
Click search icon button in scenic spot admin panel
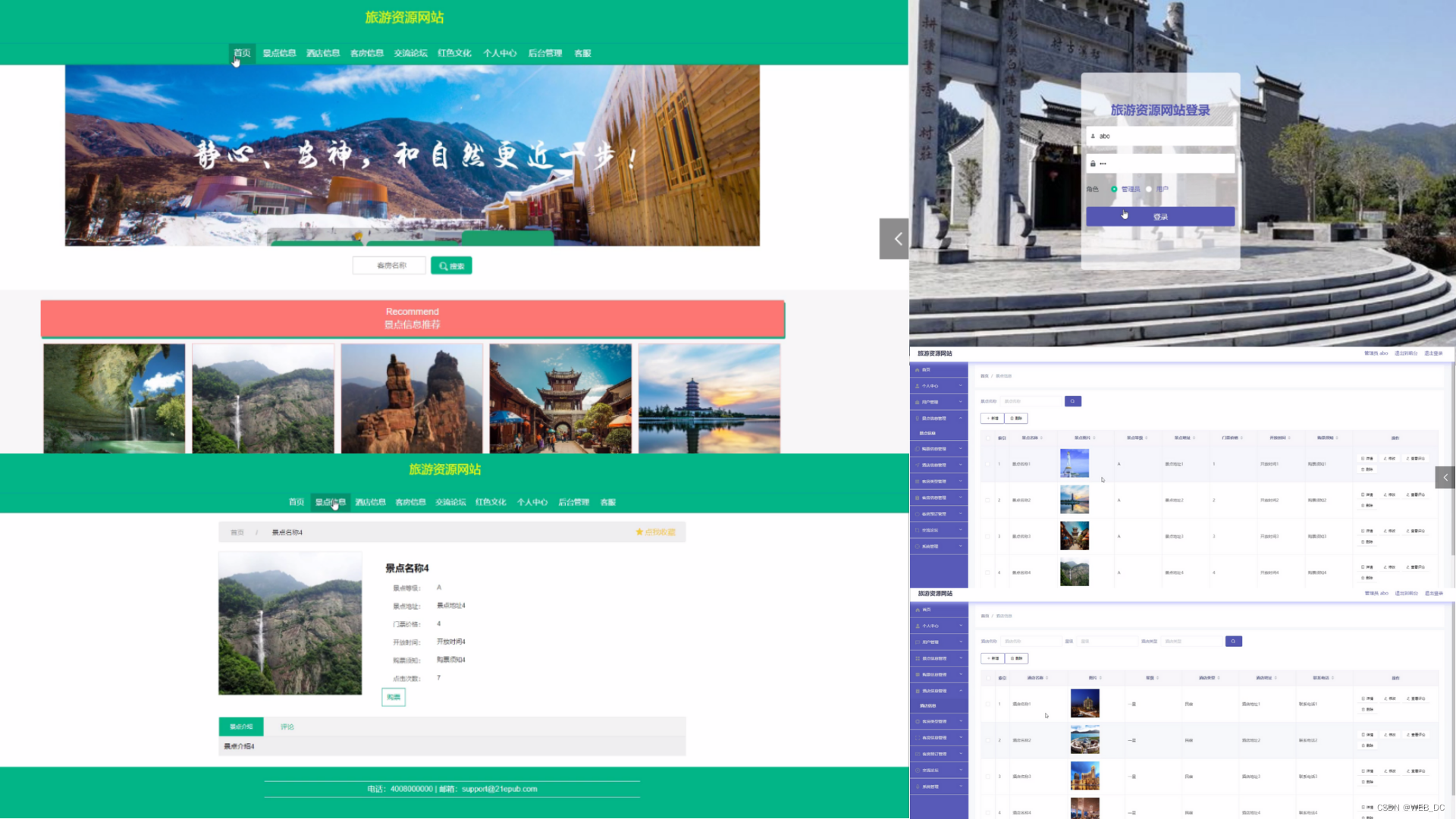pyautogui.click(x=1072, y=401)
